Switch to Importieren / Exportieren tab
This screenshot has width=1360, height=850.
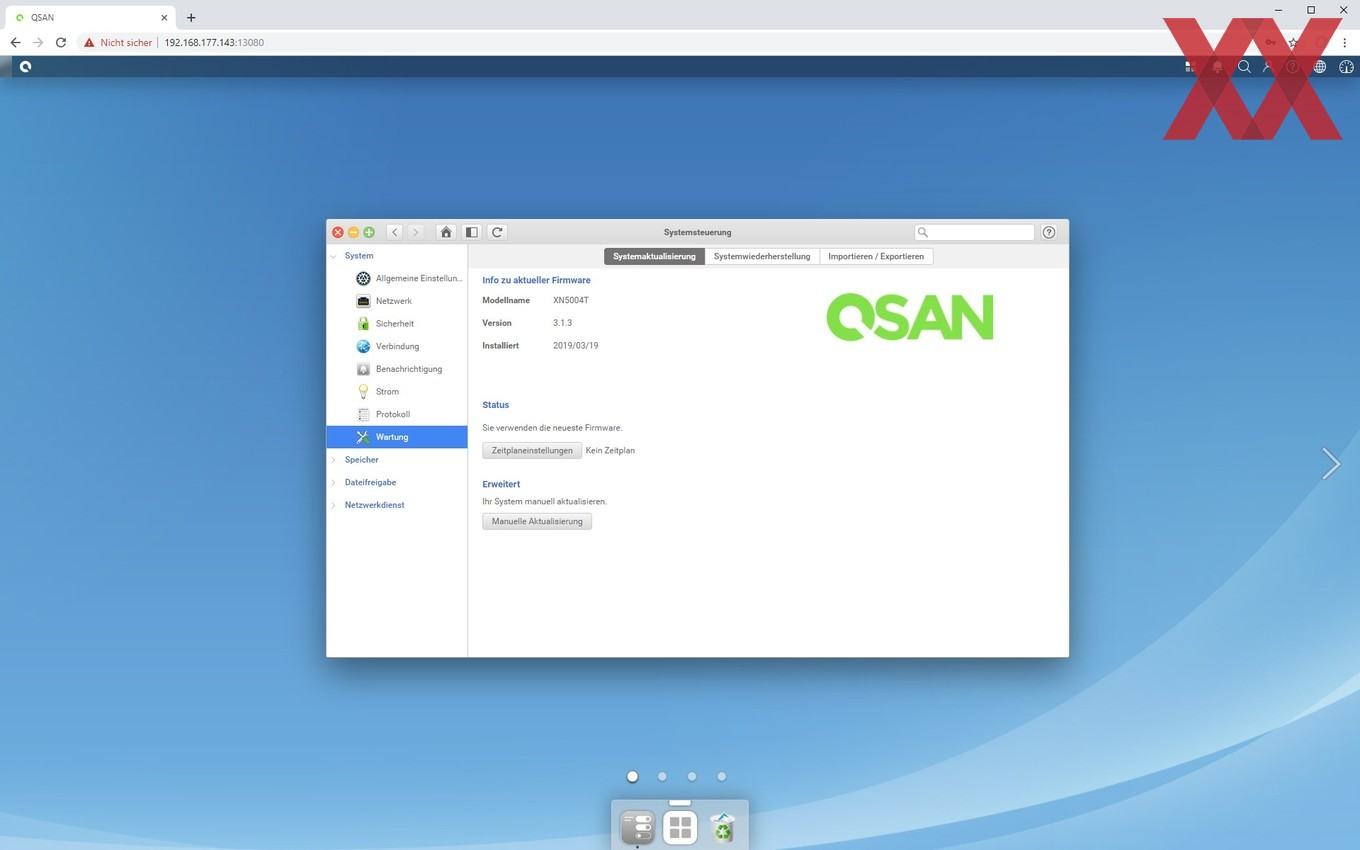[x=876, y=256]
